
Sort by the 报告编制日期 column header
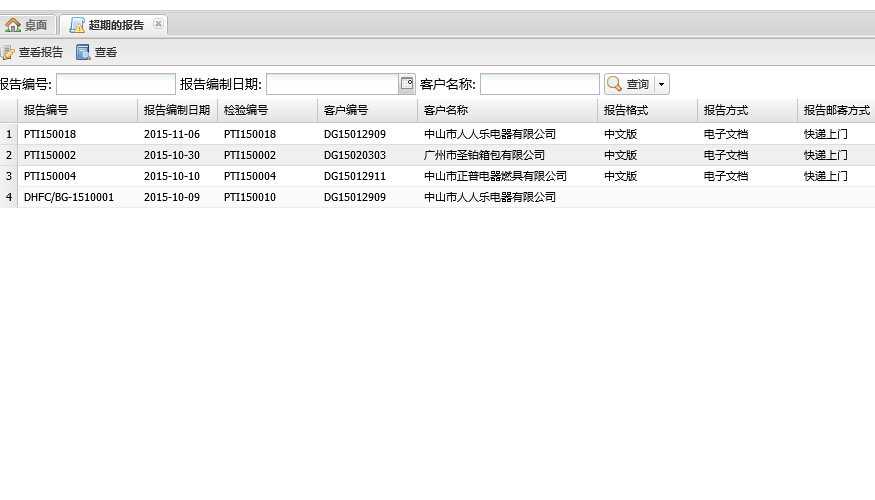click(176, 110)
